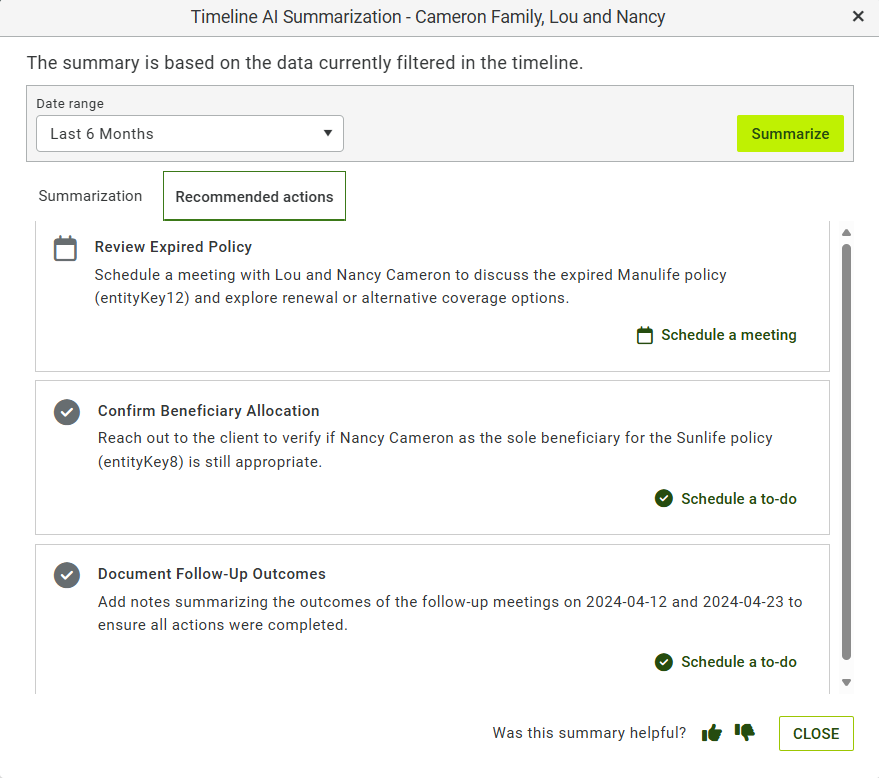This screenshot has height=778, width=879.
Task: Click the scrollbar down arrow
Action: [x=846, y=682]
